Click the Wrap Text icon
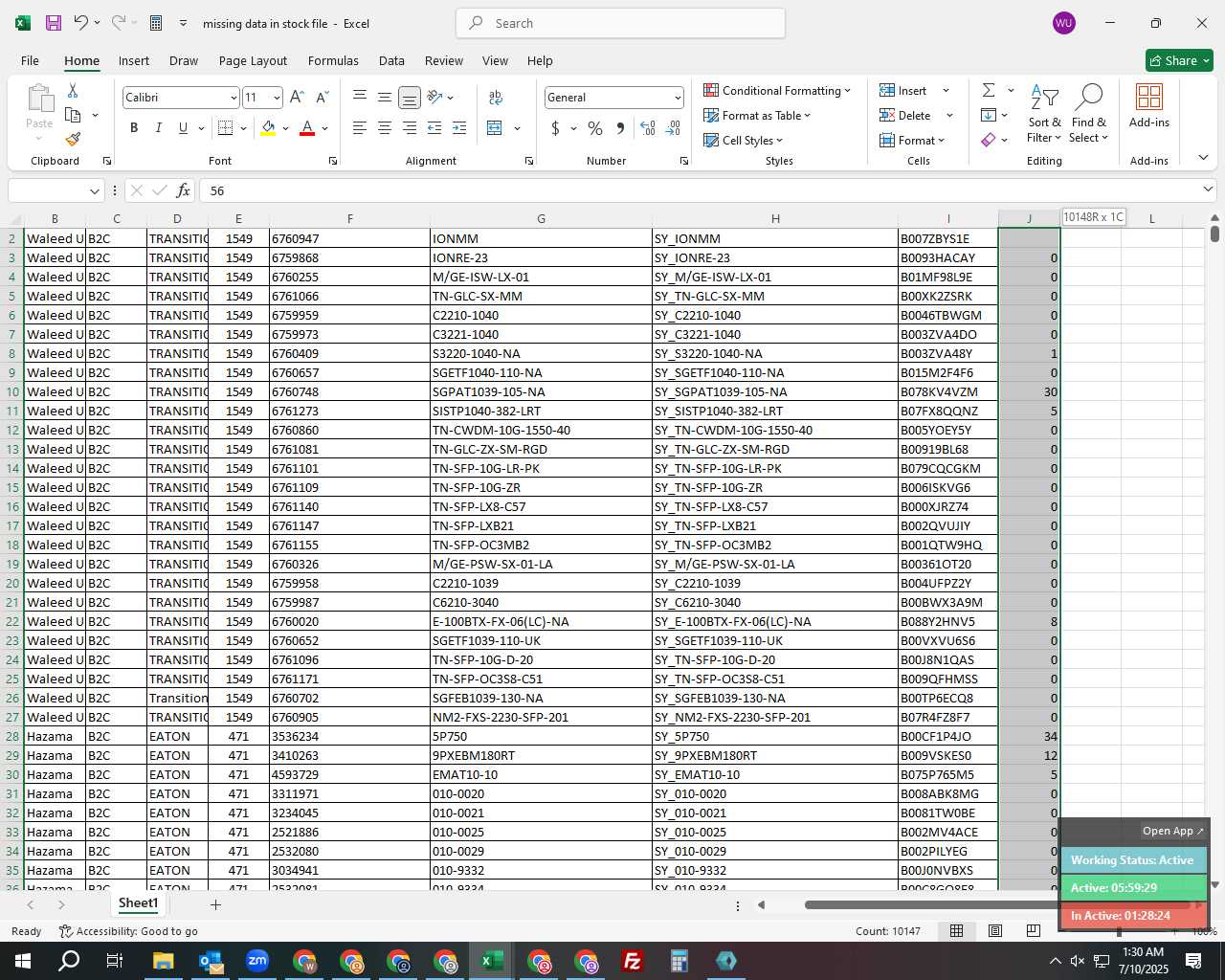Image resolution: width=1225 pixels, height=980 pixels. coord(496,97)
